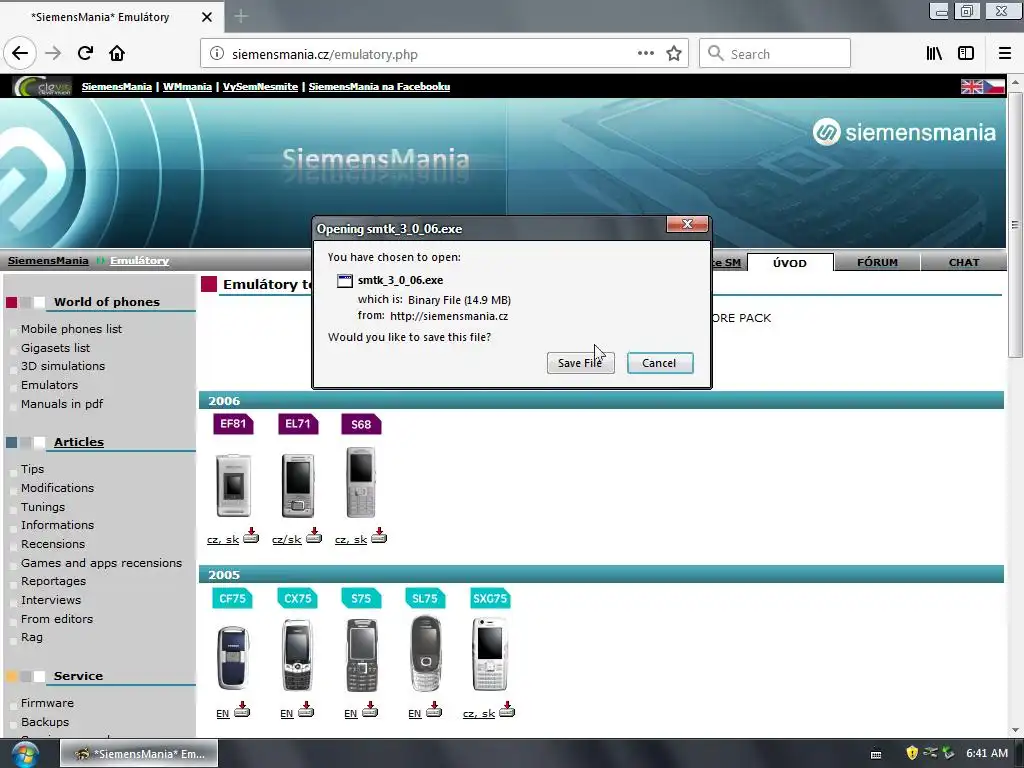Image resolution: width=1024 pixels, height=768 pixels.
Task: Show site information icon in address bar
Action: [216, 54]
